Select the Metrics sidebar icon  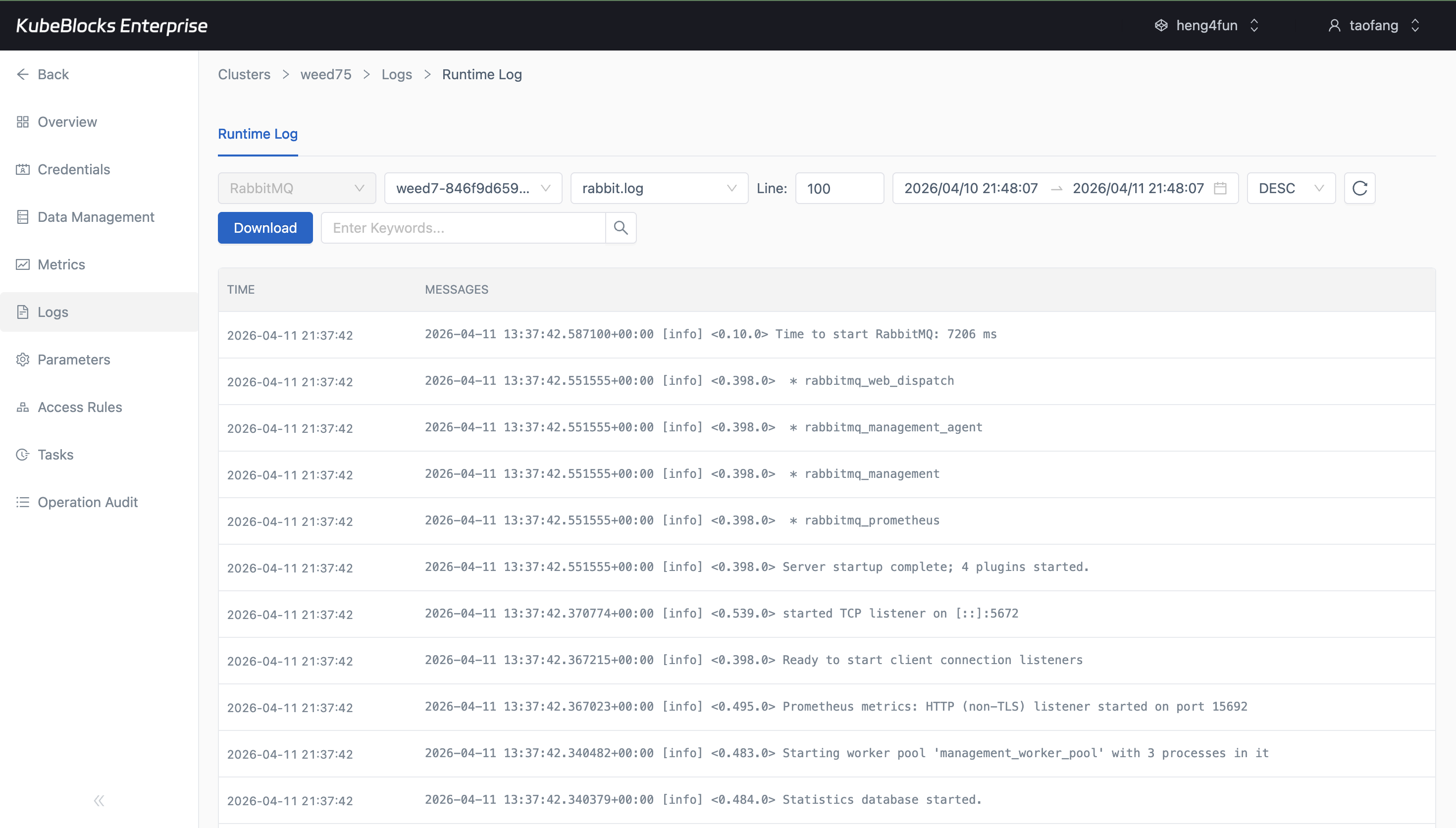23,264
